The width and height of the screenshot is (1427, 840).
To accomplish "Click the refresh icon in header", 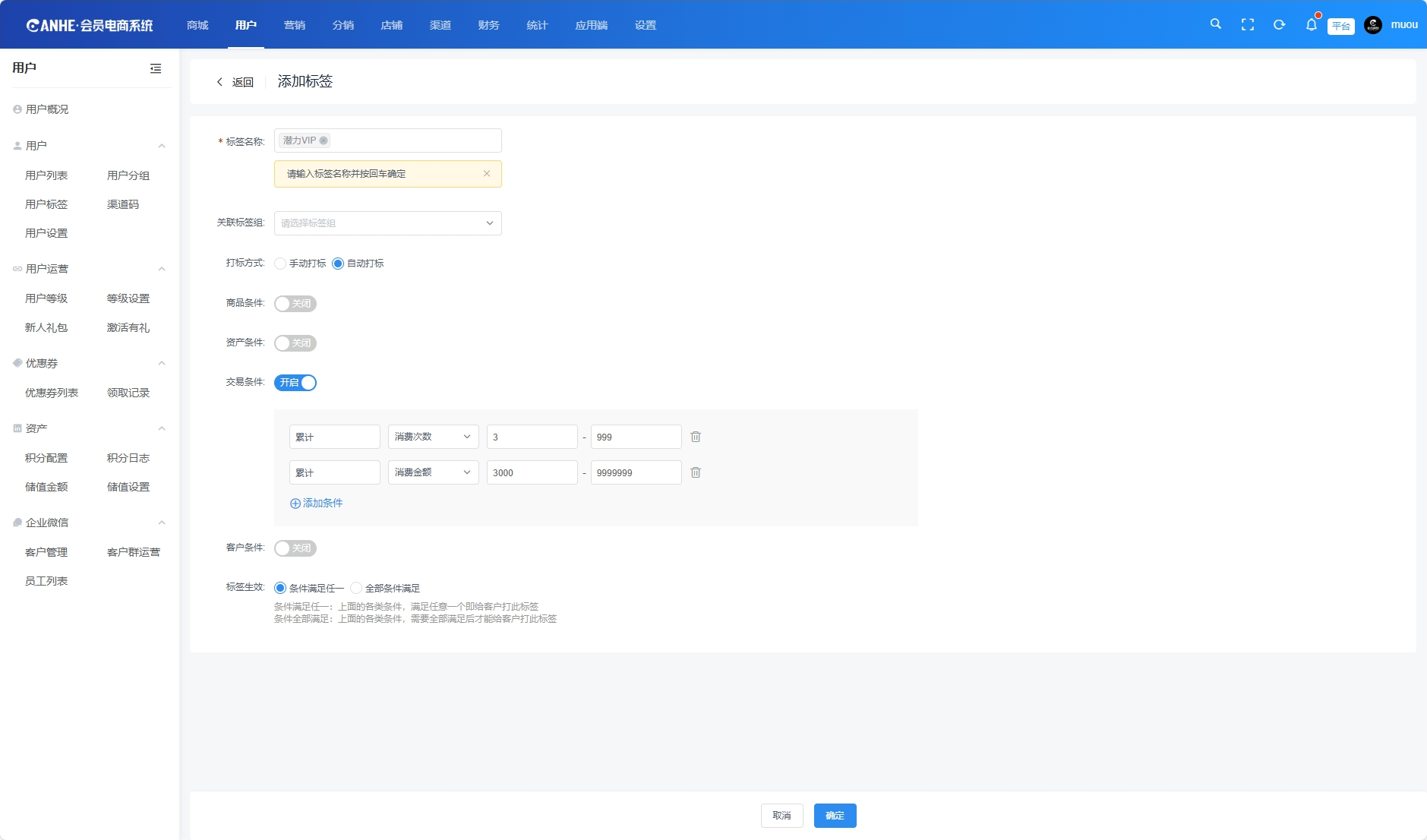I will point(1279,24).
